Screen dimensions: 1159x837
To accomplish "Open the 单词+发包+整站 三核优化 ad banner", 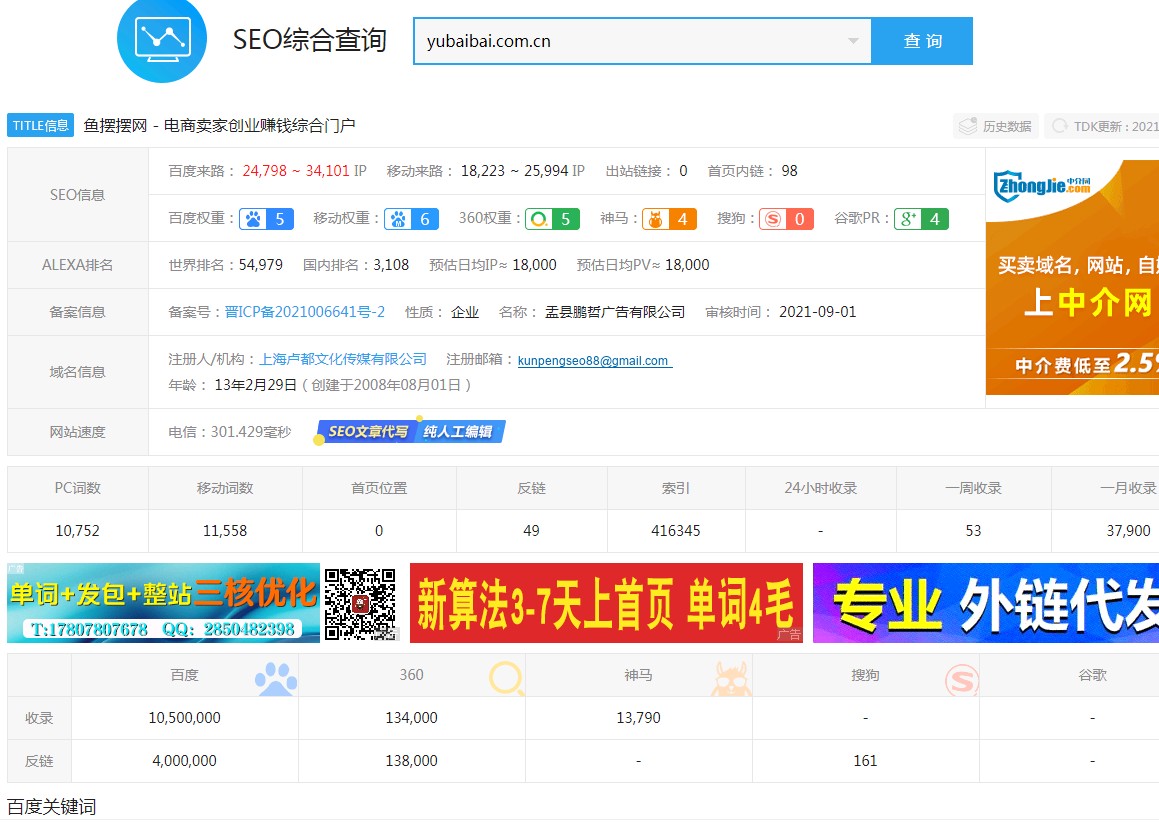I will [163, 603].
